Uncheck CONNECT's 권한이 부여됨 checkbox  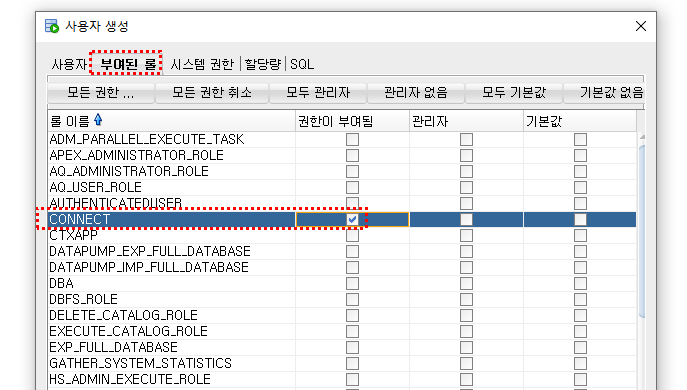(352, 220)
